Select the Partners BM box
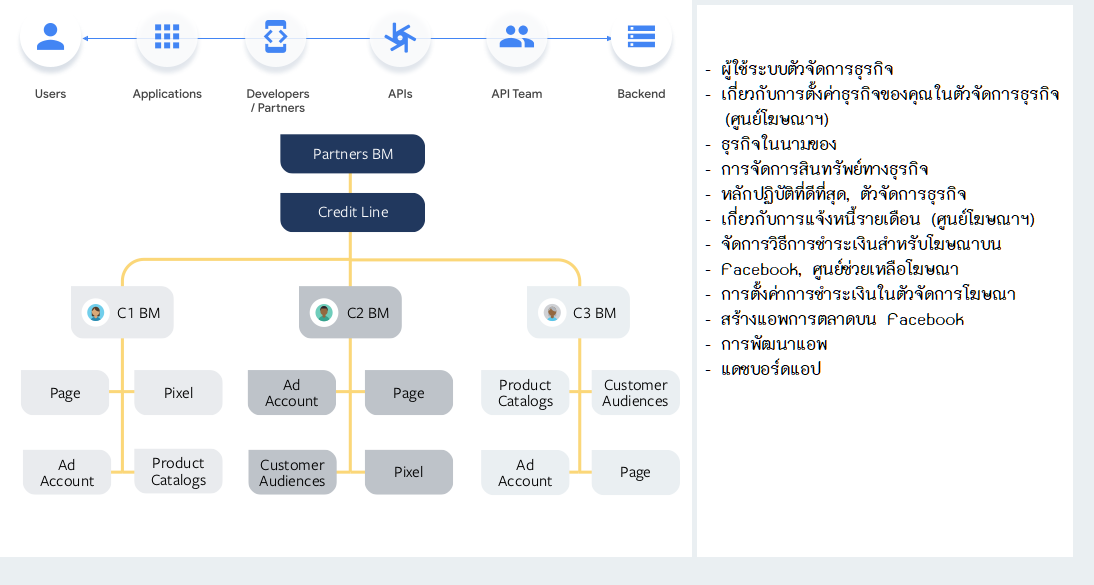The width and height of the screenshot is (1094, 585). tap(352, 154)
